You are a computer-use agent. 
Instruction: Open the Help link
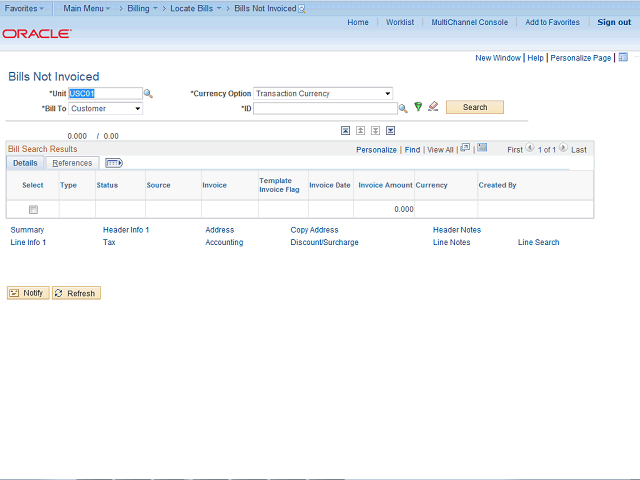click(536, 58)
